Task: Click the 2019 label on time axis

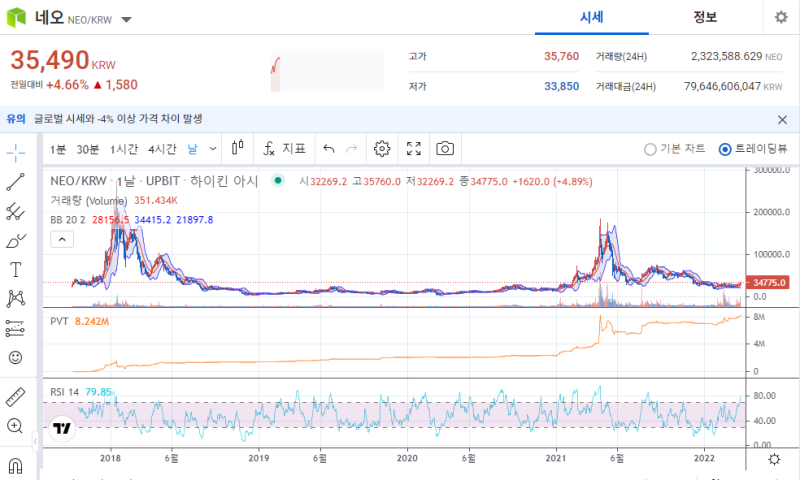Action: [x=259, y=458]
